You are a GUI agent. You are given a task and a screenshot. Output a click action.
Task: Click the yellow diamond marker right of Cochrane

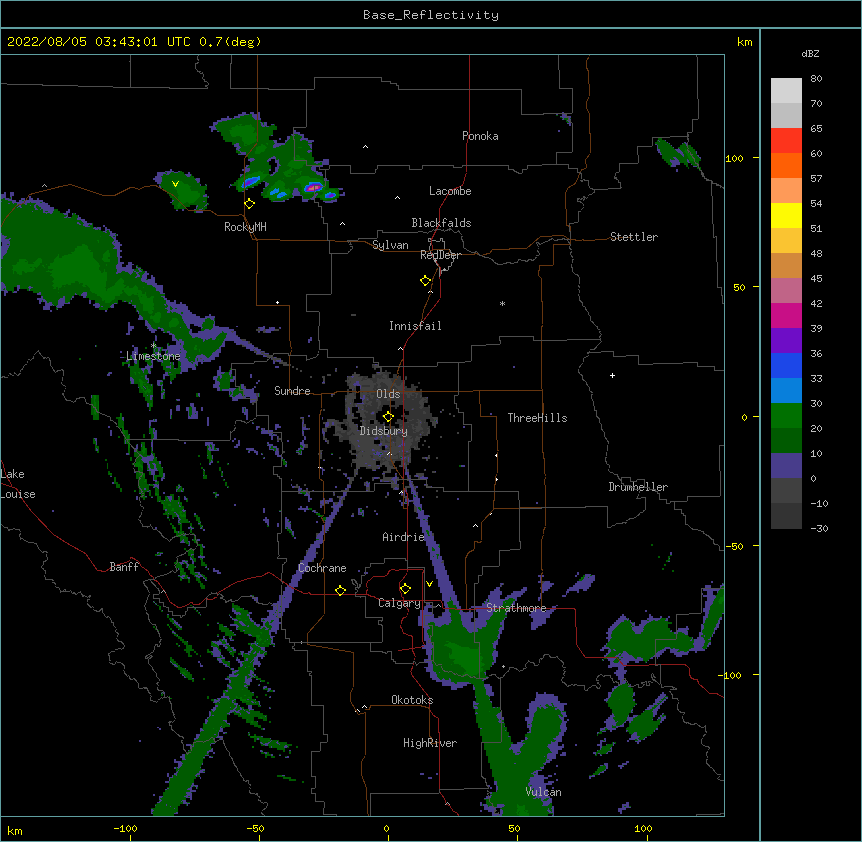[x=340, y=590]
